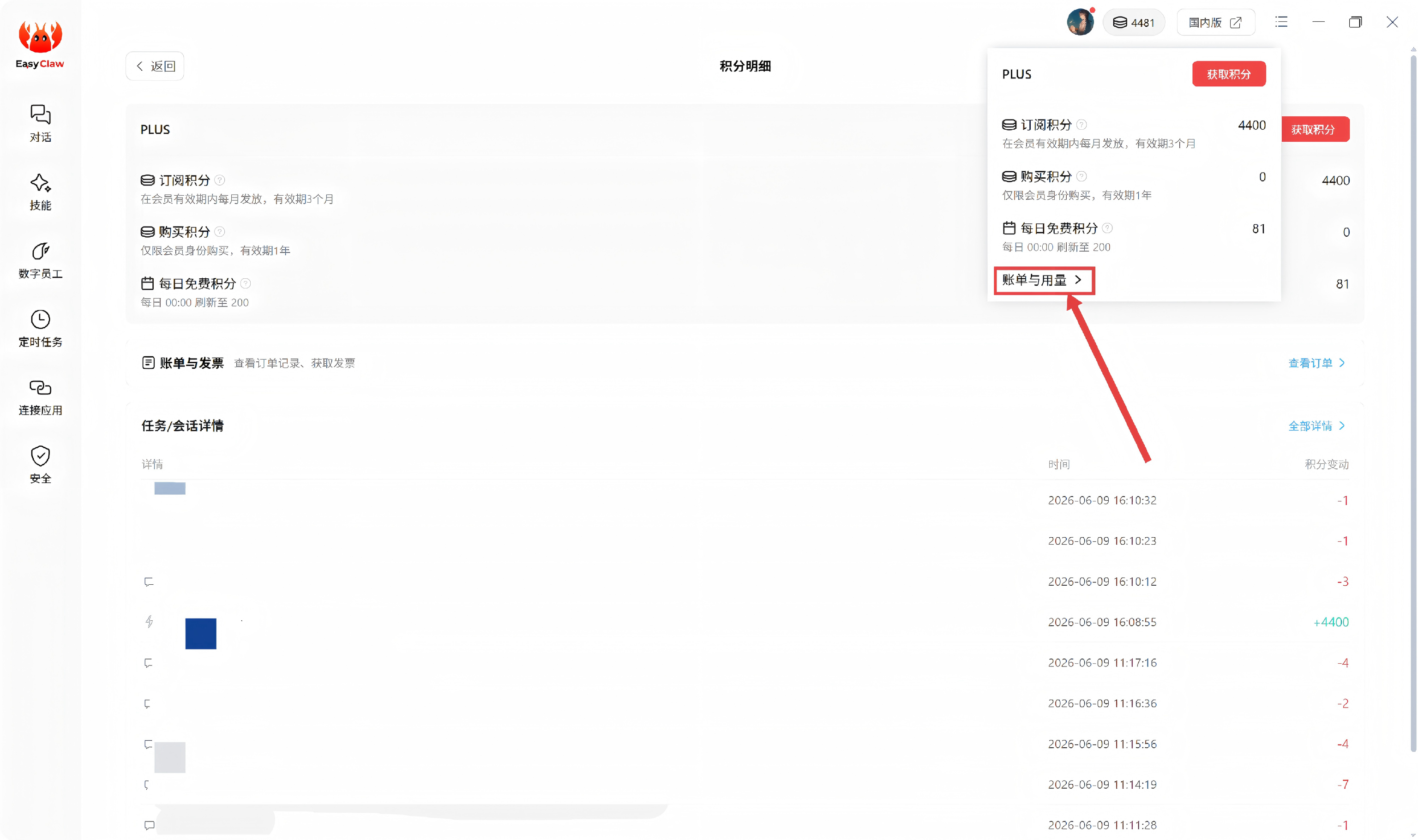Open the list menu icon in title bar
Screen dimensions: 1418x840
point(1281,23)
